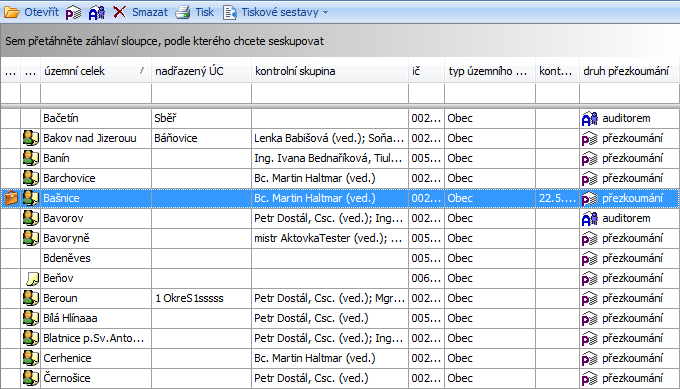Select the Bavoryně cell
Image resolution: width=680 pixels, height=389 pixels.
(x=96, y=238)
